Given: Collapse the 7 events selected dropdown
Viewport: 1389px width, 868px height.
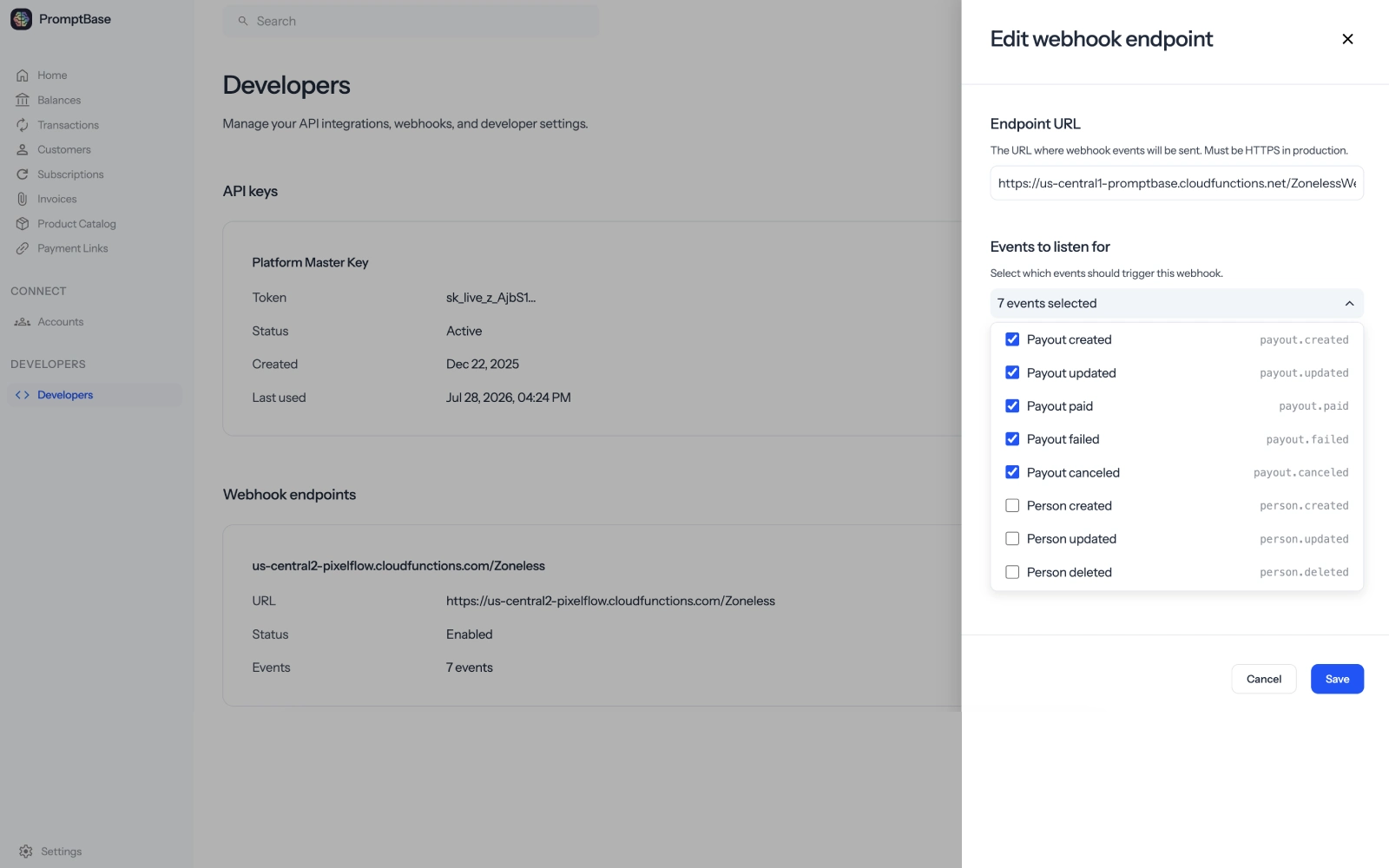Looking at the screenshot, I should click(x=1176, y=303).
